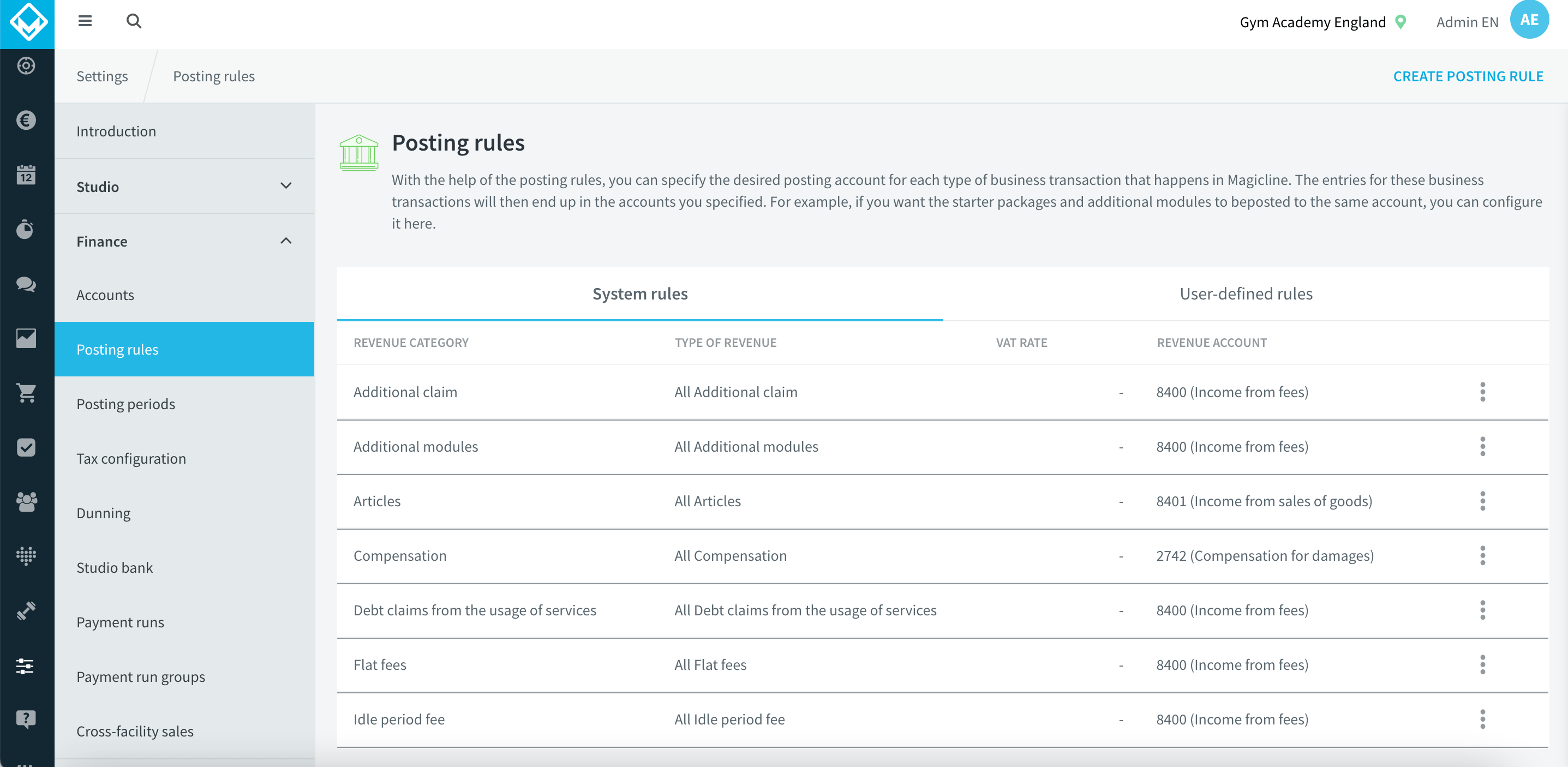The width and height of the screenshot is (1568, 767).
Task: Expand the Studio settings section
Action: point(285,186)
